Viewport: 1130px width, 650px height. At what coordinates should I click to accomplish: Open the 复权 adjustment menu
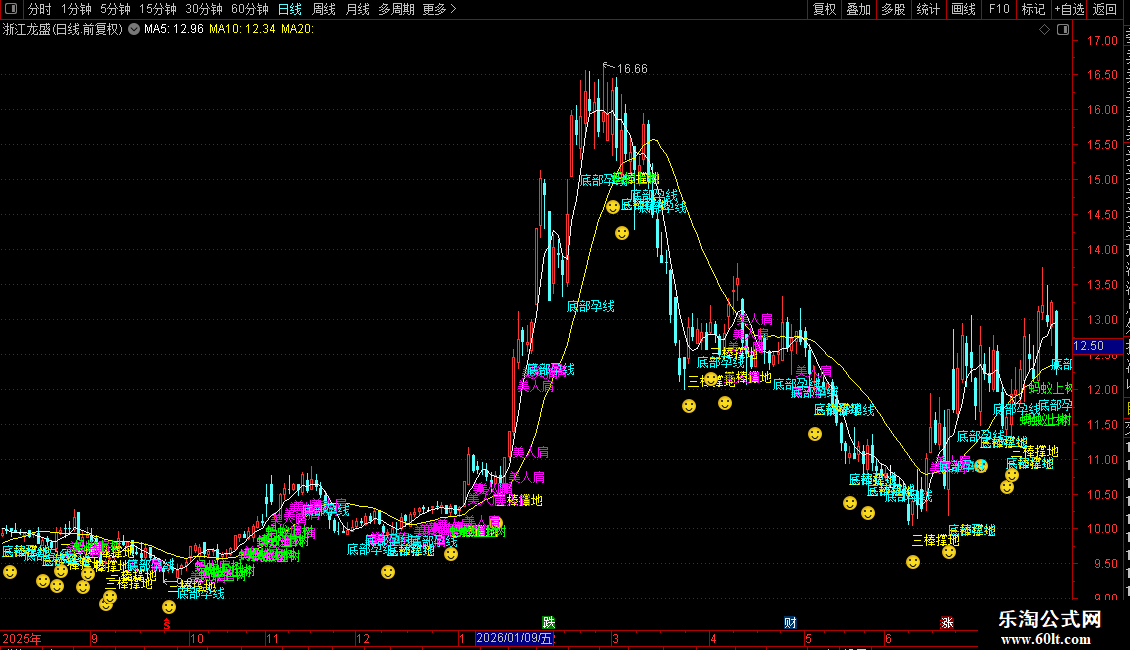tap(824, 9)
